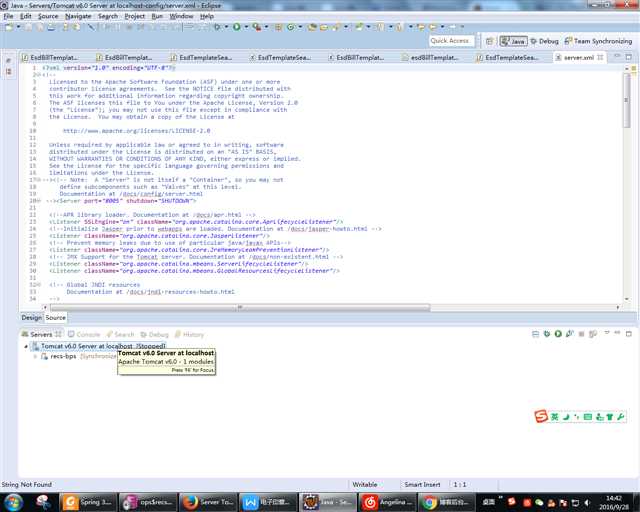Screen dimensions: 640x512
Task: Click Sogou input method S logo
Action: (x=541, y=416)
